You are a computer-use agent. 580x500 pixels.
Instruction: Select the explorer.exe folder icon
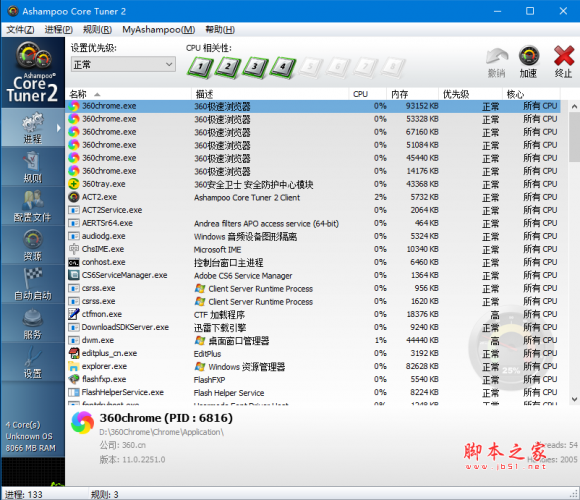coord(74,366)
